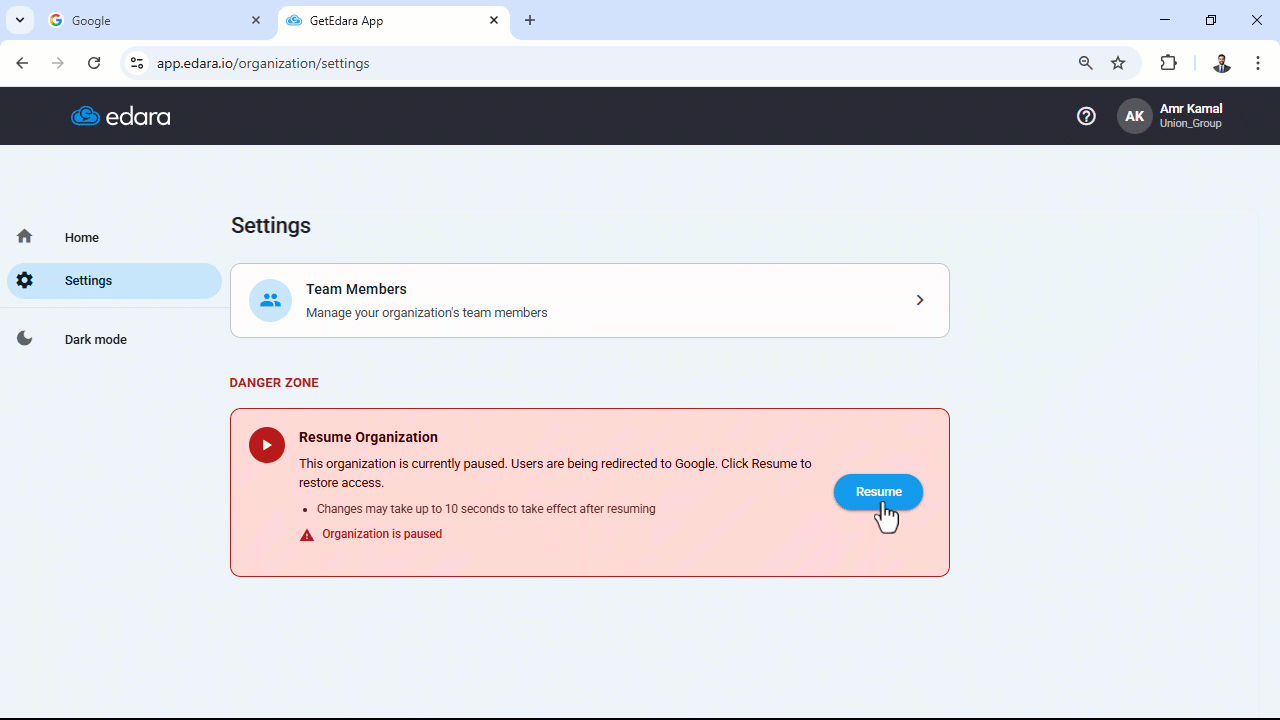Open the tab search dropdown arrow

20,20
